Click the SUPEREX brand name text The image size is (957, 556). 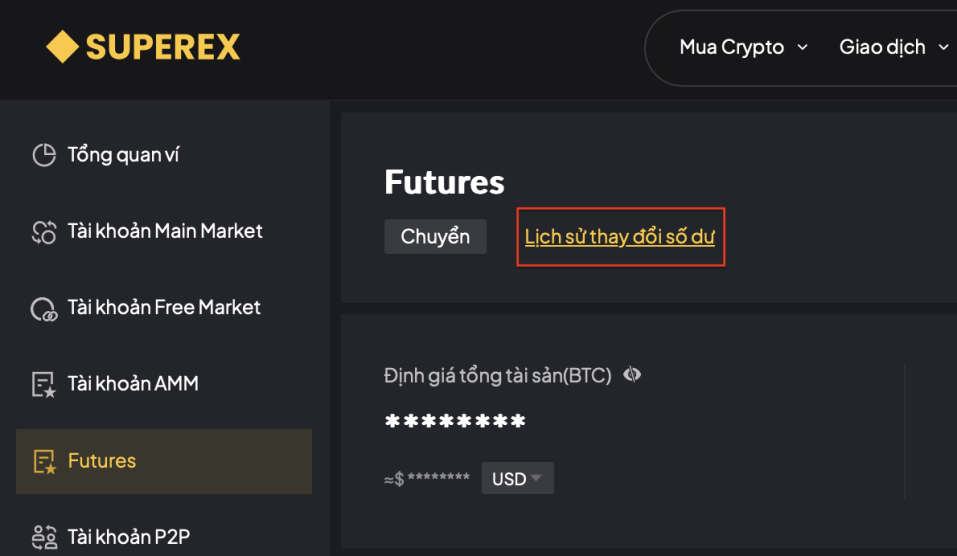(163, 47)
